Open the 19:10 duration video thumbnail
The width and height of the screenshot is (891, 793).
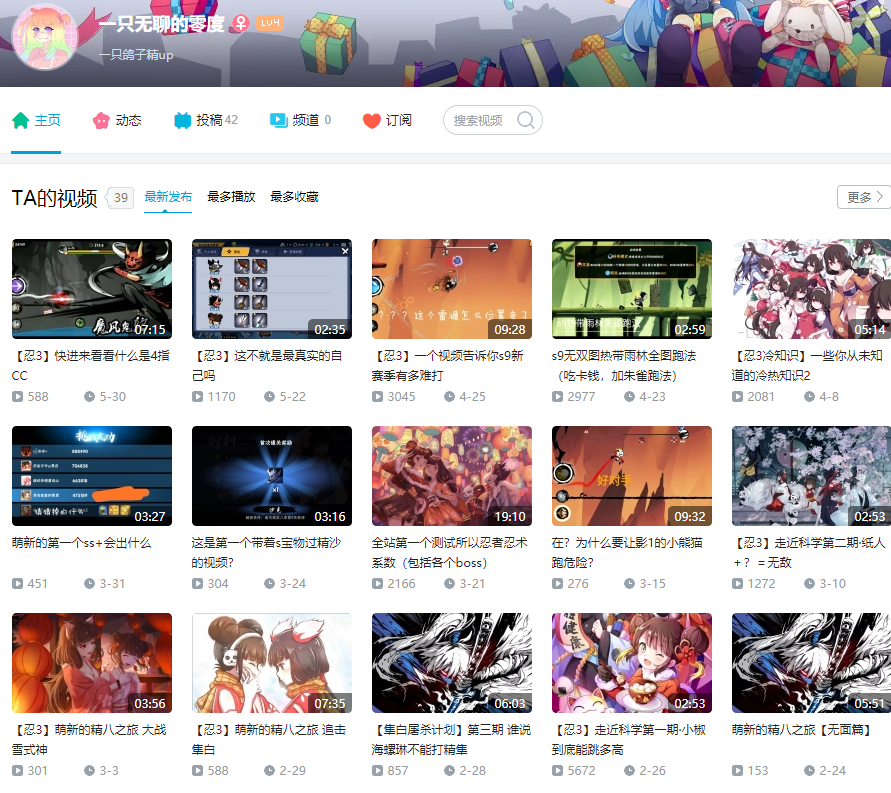pyautogui.click(x=451, y=476)
